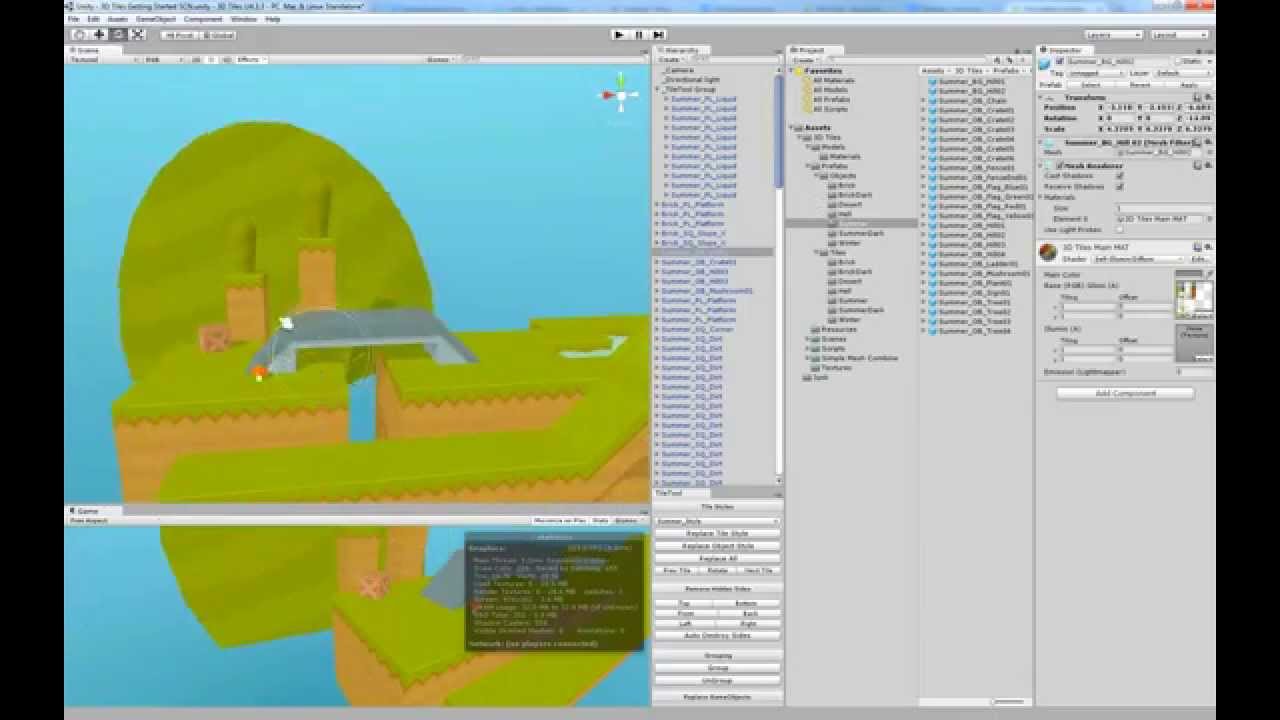1280x720 pixels.
Task: Select the Move tool in toolbar
Action: tap(99, 34)
